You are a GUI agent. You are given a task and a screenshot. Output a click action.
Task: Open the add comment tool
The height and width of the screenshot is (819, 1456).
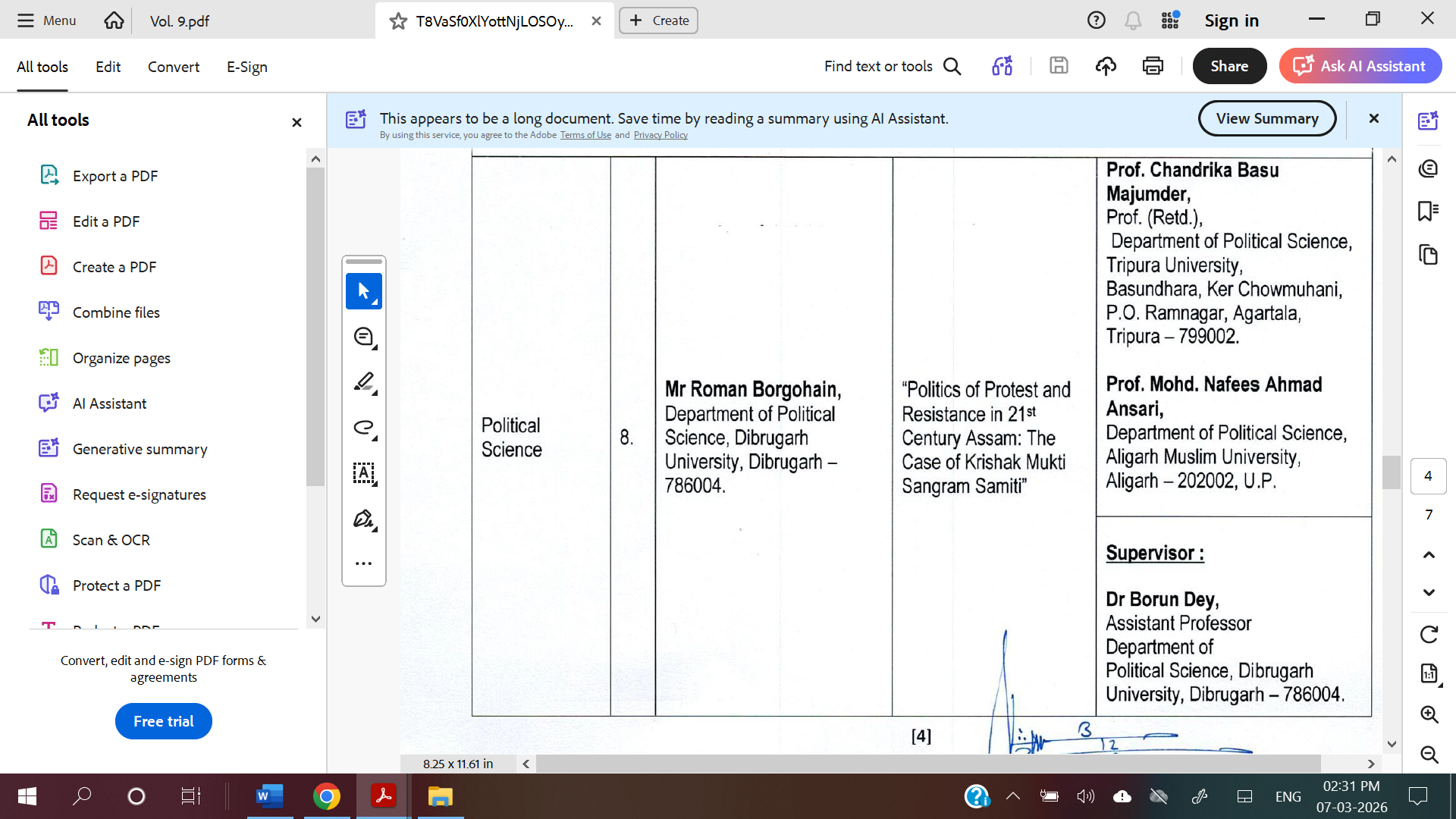(x=363, y=337)
